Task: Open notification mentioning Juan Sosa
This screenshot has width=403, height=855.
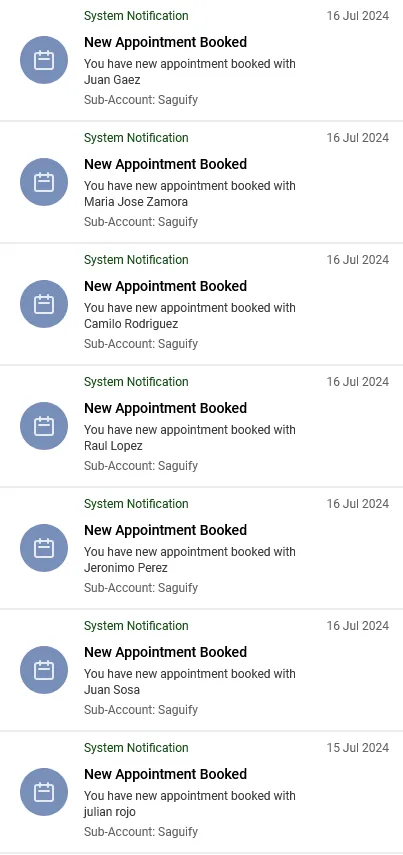Action: click(201, 670)
